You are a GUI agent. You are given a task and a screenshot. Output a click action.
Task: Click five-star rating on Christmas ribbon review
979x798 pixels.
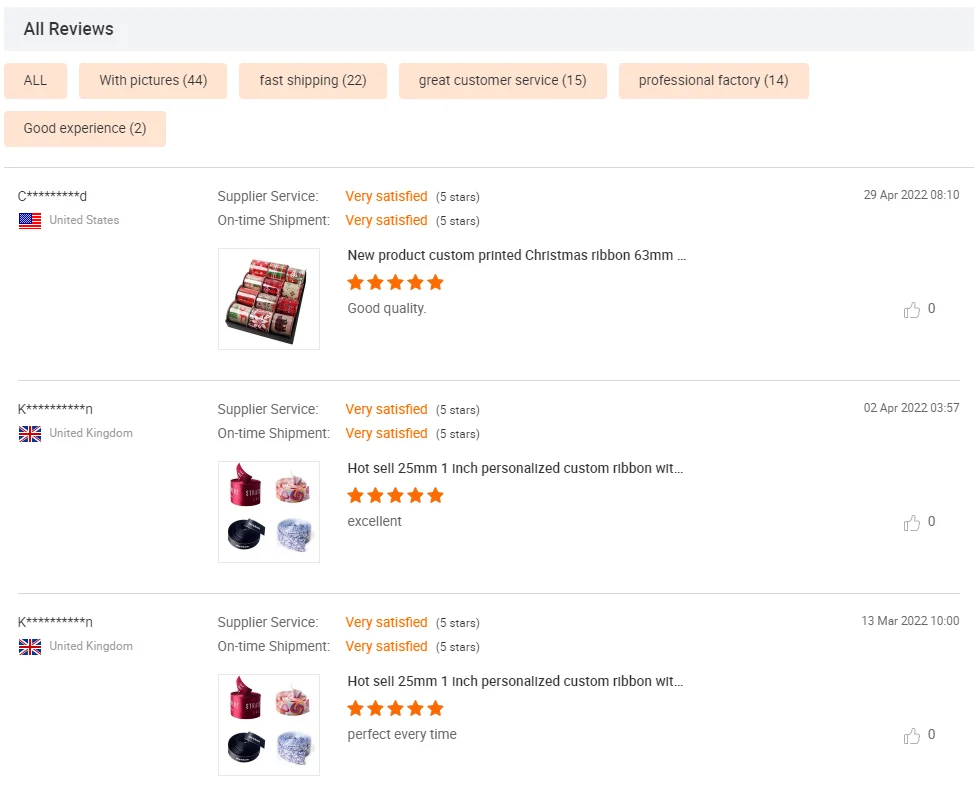(395, 283)
